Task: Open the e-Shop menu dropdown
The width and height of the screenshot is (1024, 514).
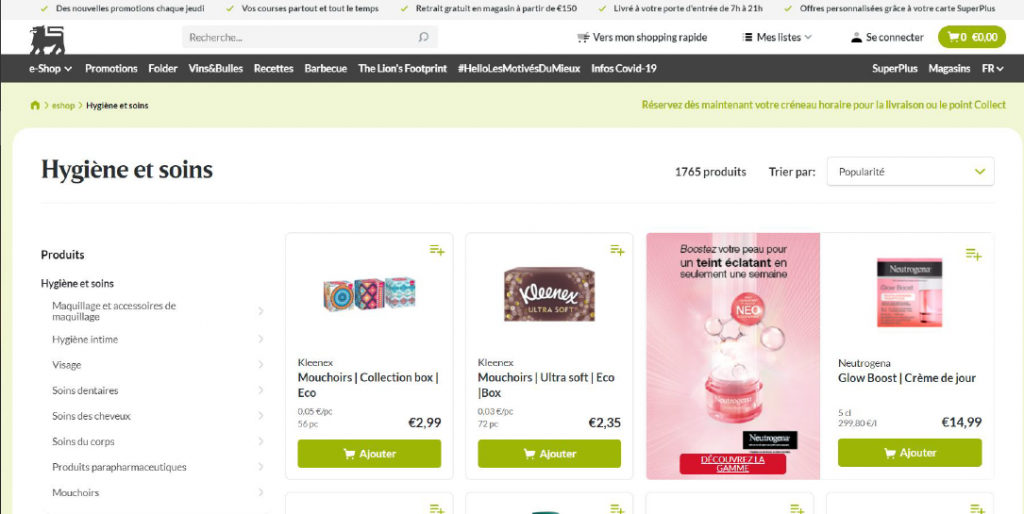Action: pos(50,69)
